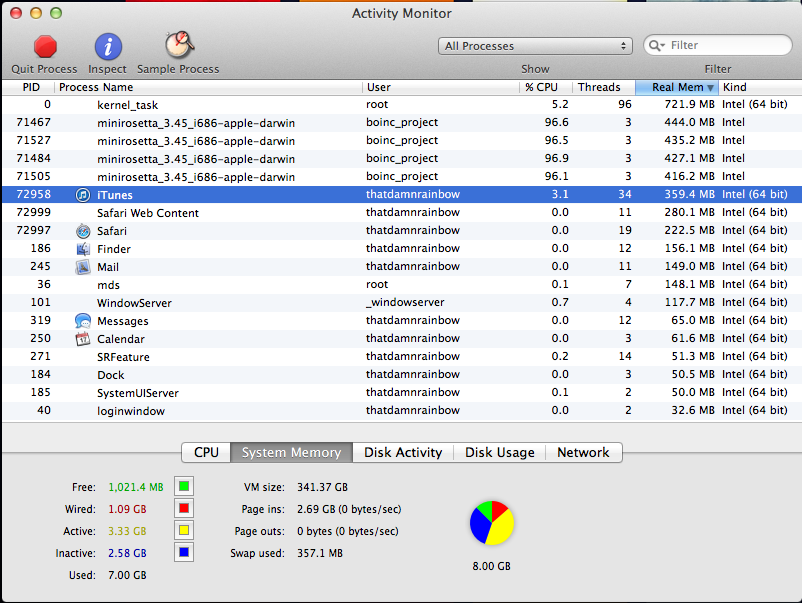This screenshot has height=603, width=802.
Task: Click the memory usage pie chart
Action: (x=492, y=523)
